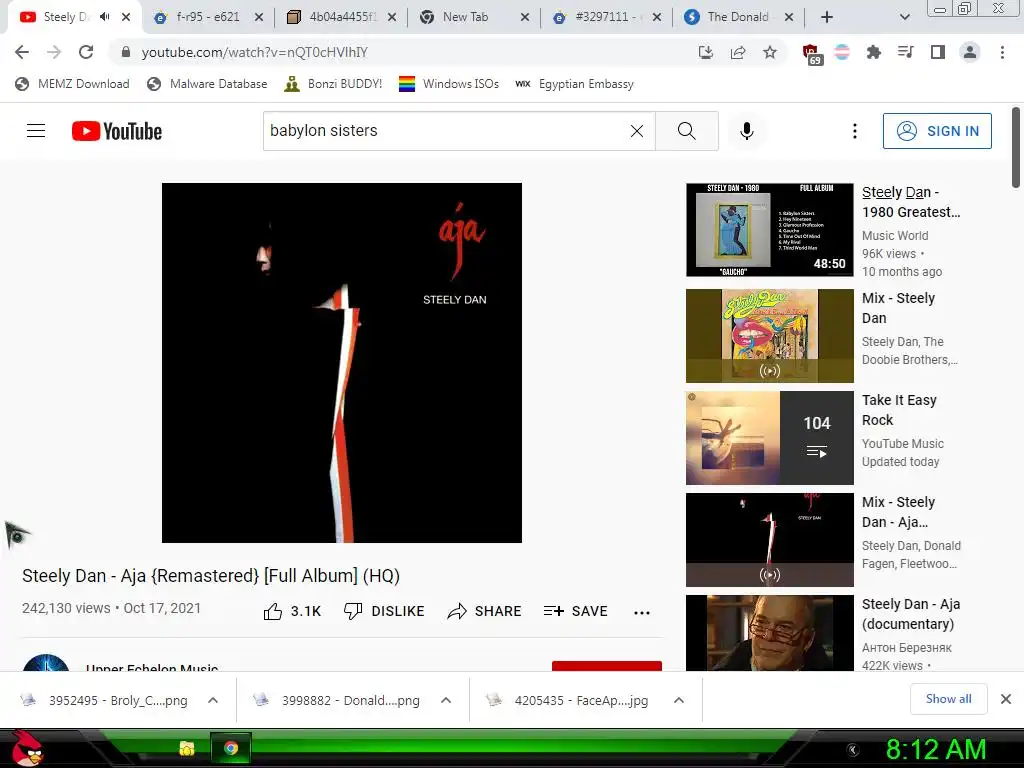Open the YouTube hamburger guide menu

[36, 131]
